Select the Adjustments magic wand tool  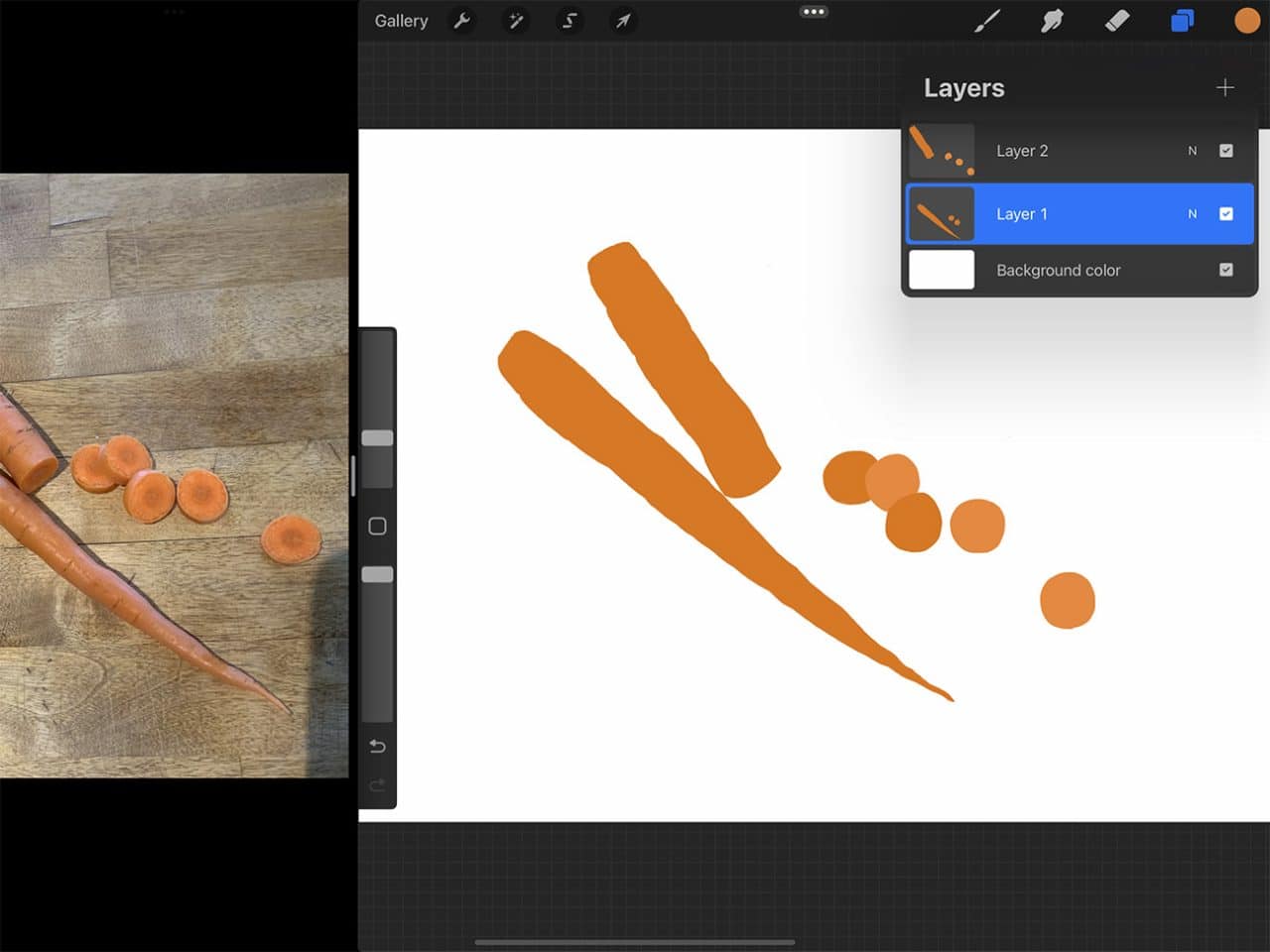[x=516, y=21]
